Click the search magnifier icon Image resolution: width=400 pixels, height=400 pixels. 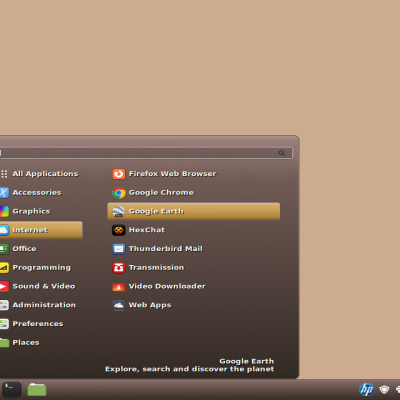282,153
